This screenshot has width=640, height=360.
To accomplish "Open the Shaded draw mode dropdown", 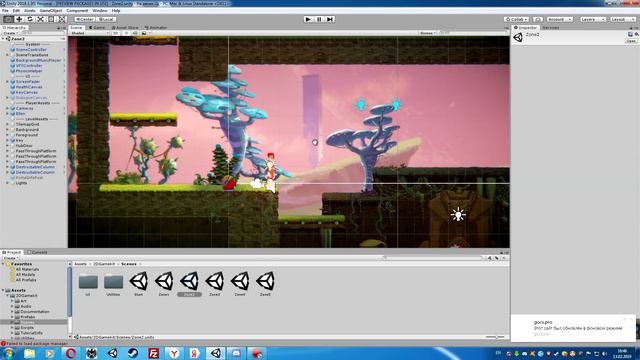I will (x=89, y=33).
